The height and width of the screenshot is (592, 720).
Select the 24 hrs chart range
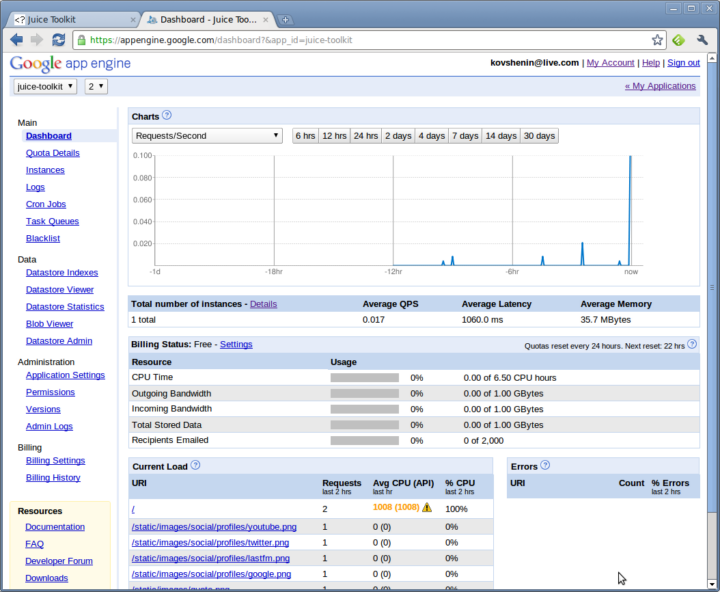pos(366,136)
